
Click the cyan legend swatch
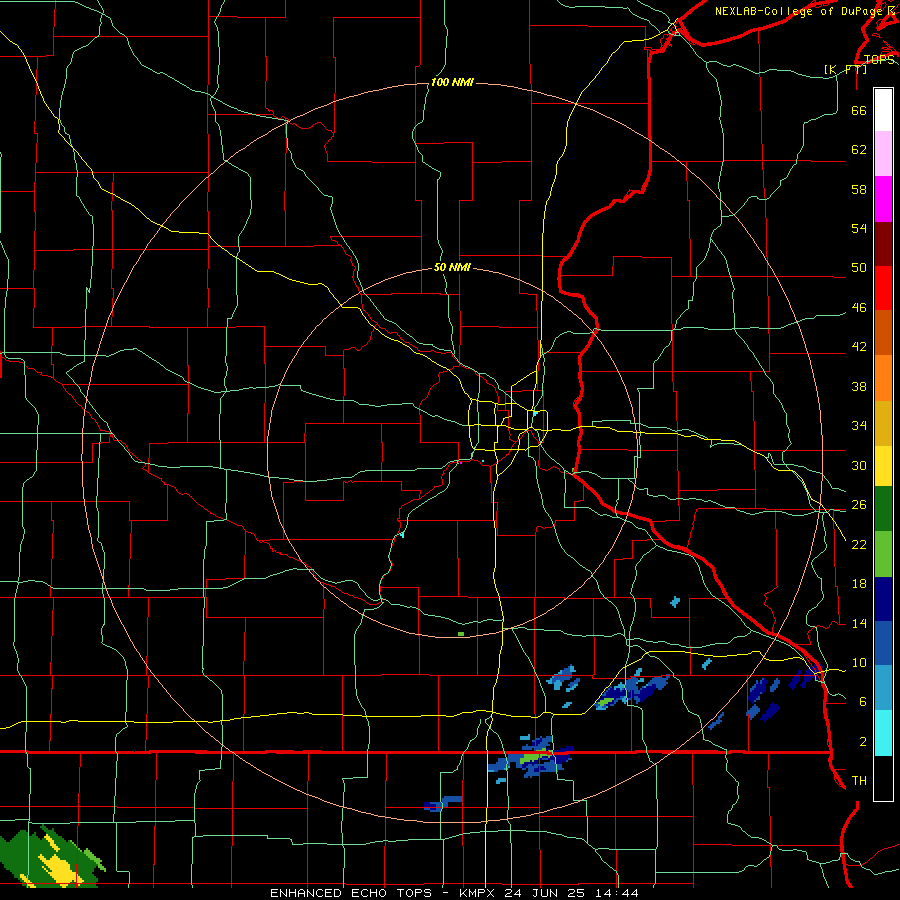883,733
